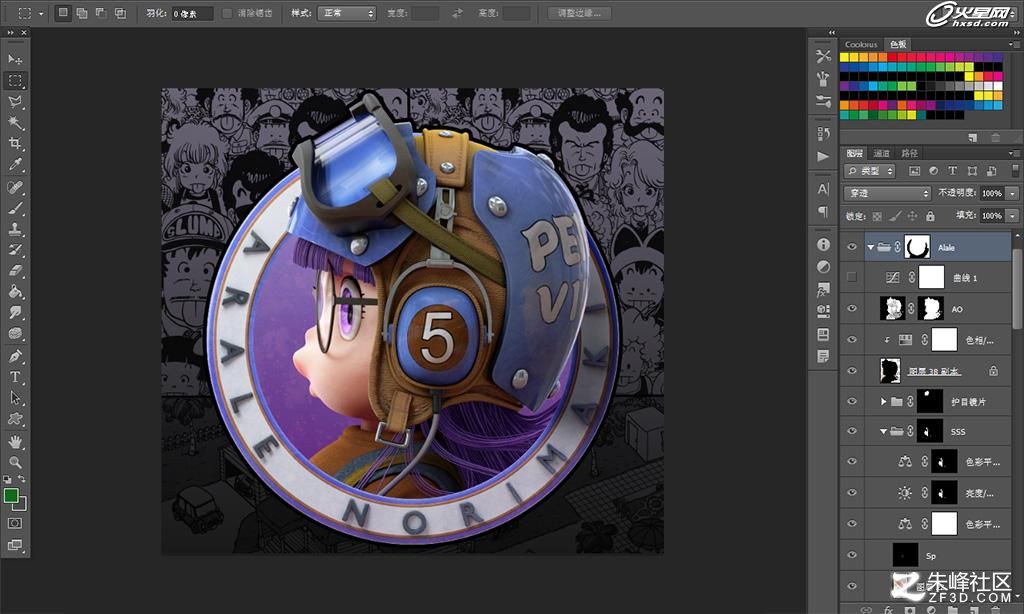Switch to the 路径 paths tab
The width and height of the screenshot is (1024, 614).
point(909,154)
